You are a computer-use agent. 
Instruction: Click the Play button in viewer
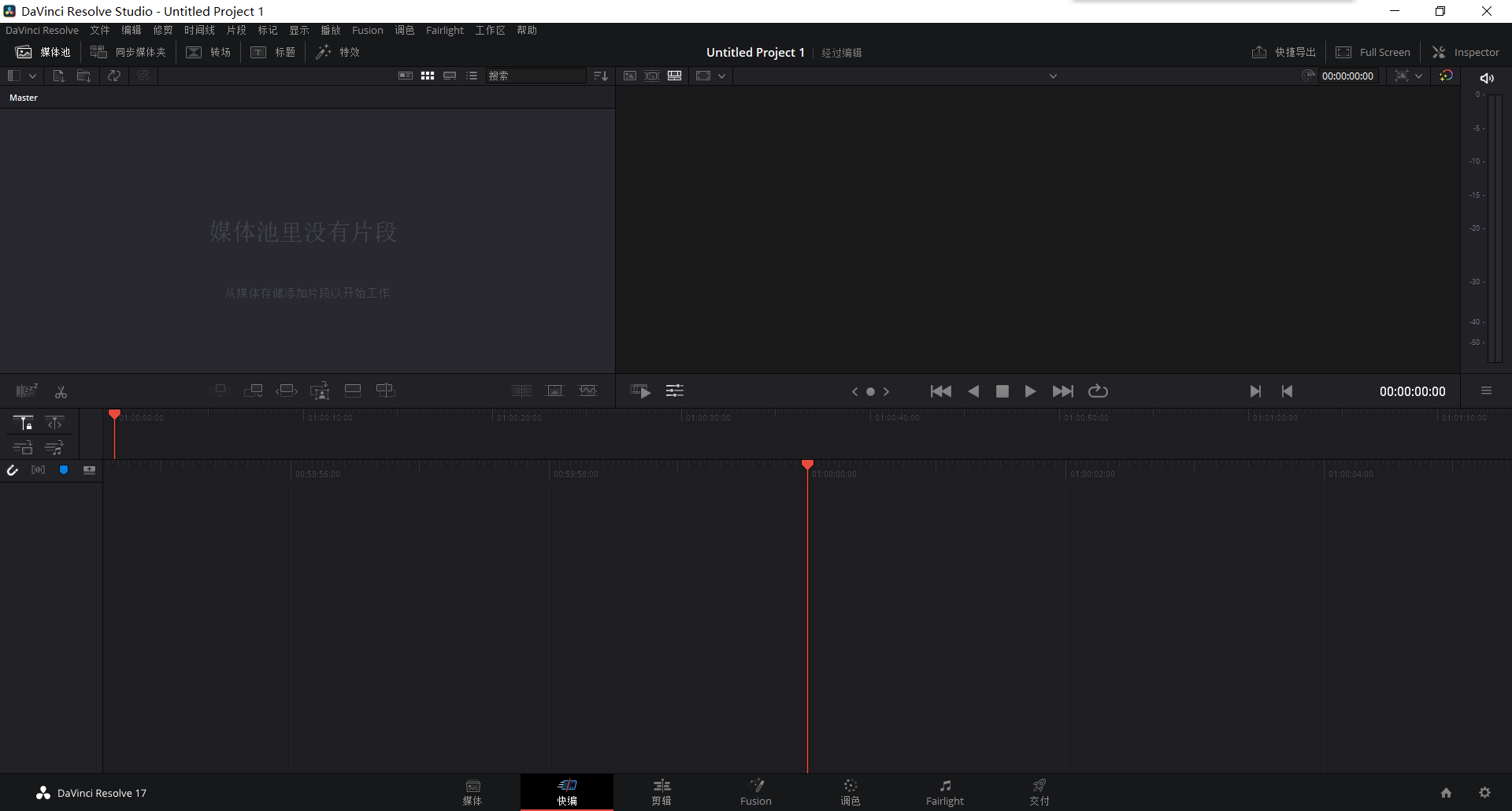pos(1030,391)
